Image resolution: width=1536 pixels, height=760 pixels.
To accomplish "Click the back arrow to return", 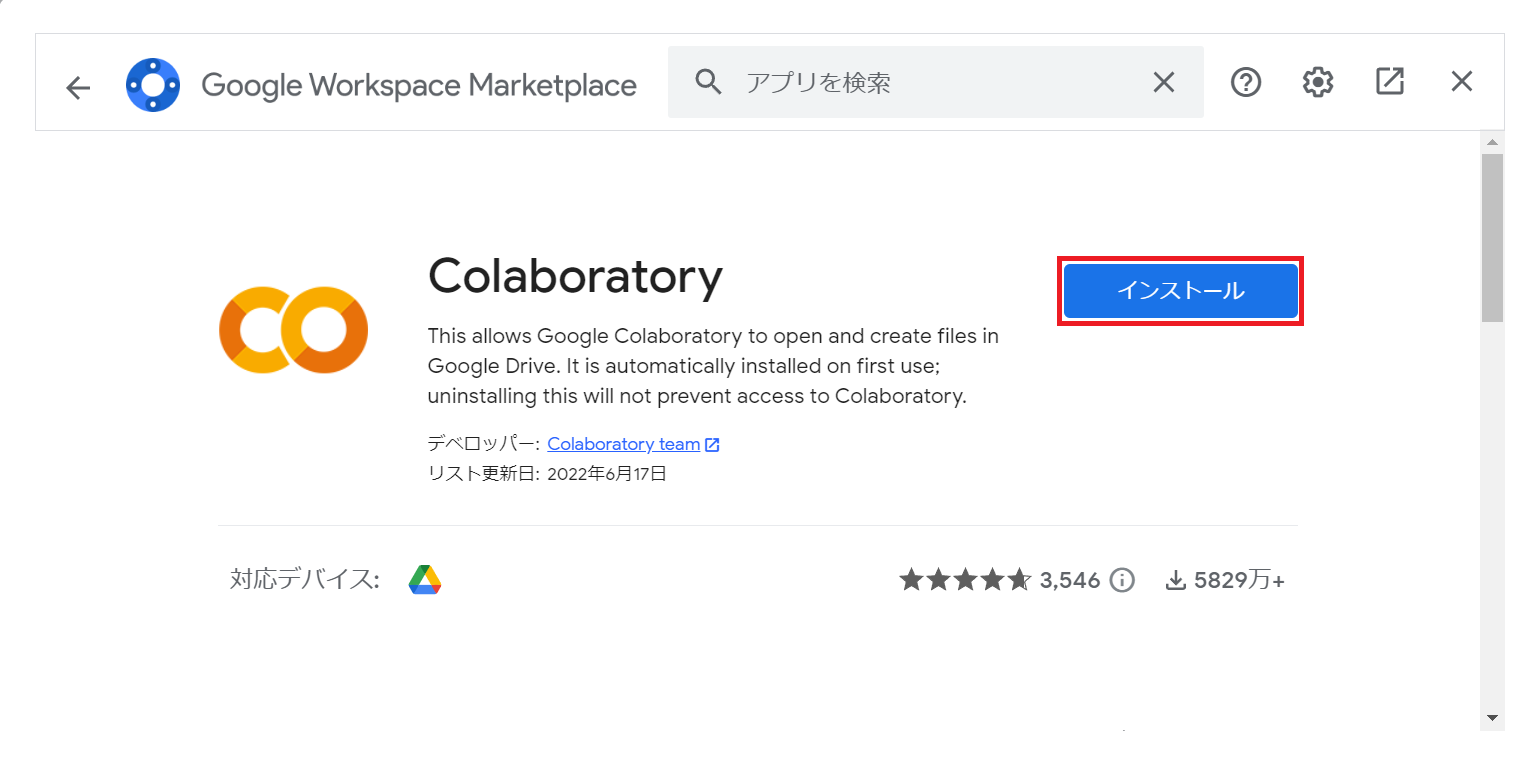I will tap(77, 87).
